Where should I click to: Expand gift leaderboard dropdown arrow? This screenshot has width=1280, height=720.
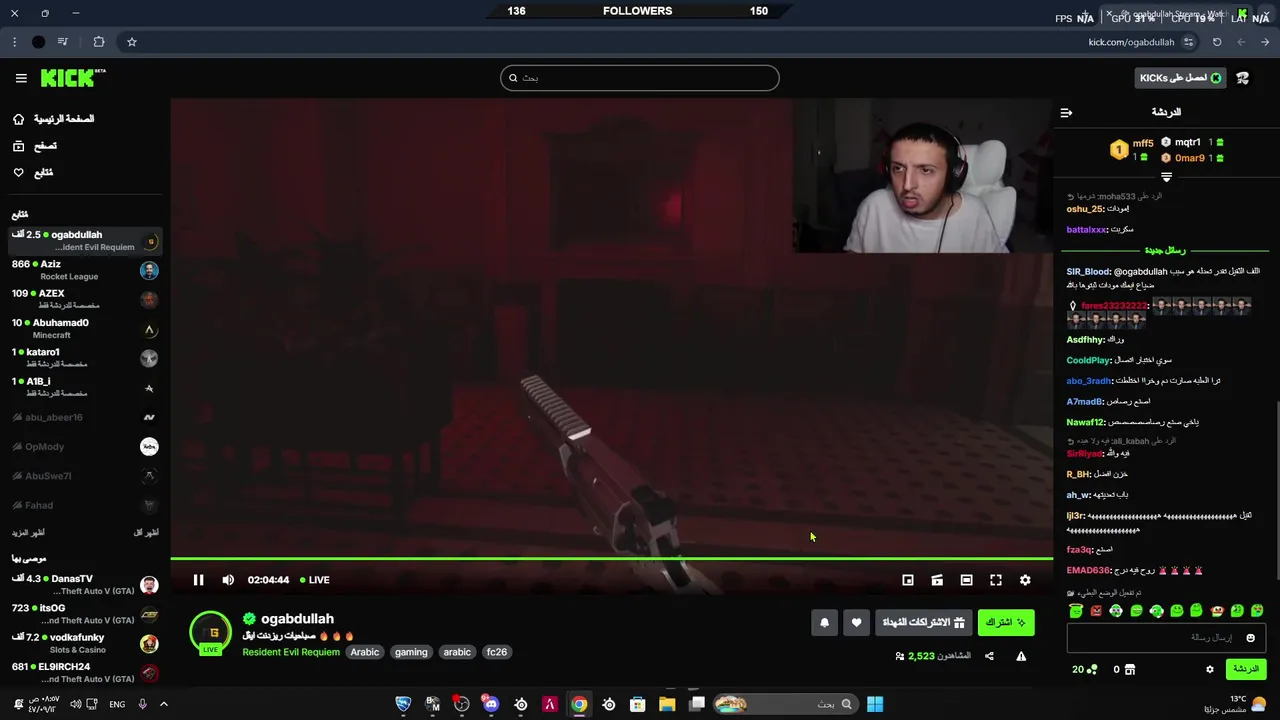pos(1166,177)
